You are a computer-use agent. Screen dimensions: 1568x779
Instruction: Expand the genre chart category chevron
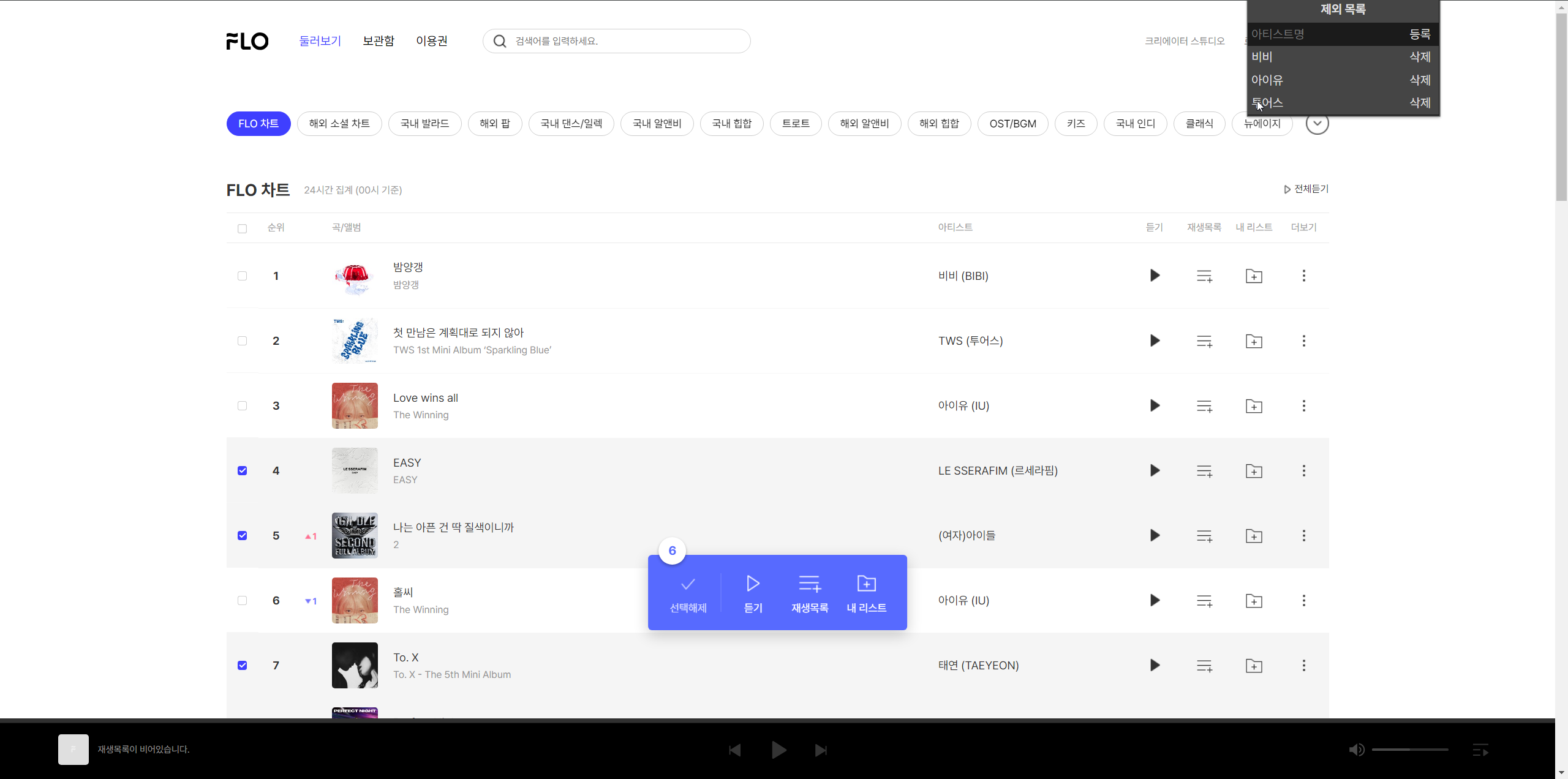tap(1317, 124)
